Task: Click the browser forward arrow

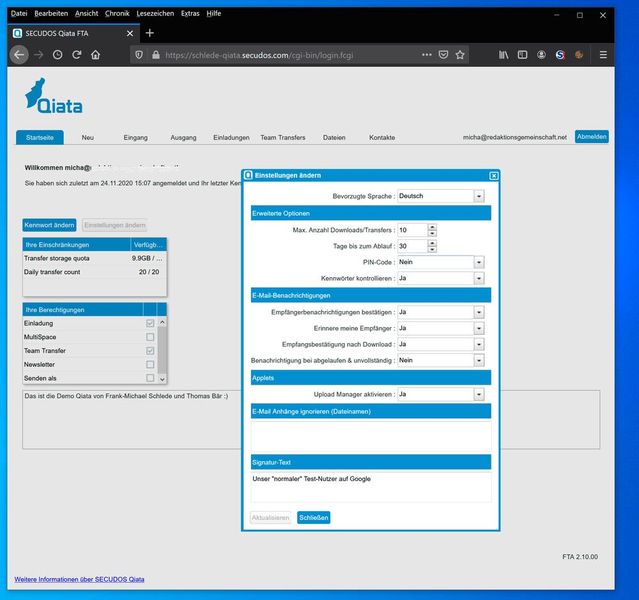Action: pyautogui.click(x=39, y=55)
